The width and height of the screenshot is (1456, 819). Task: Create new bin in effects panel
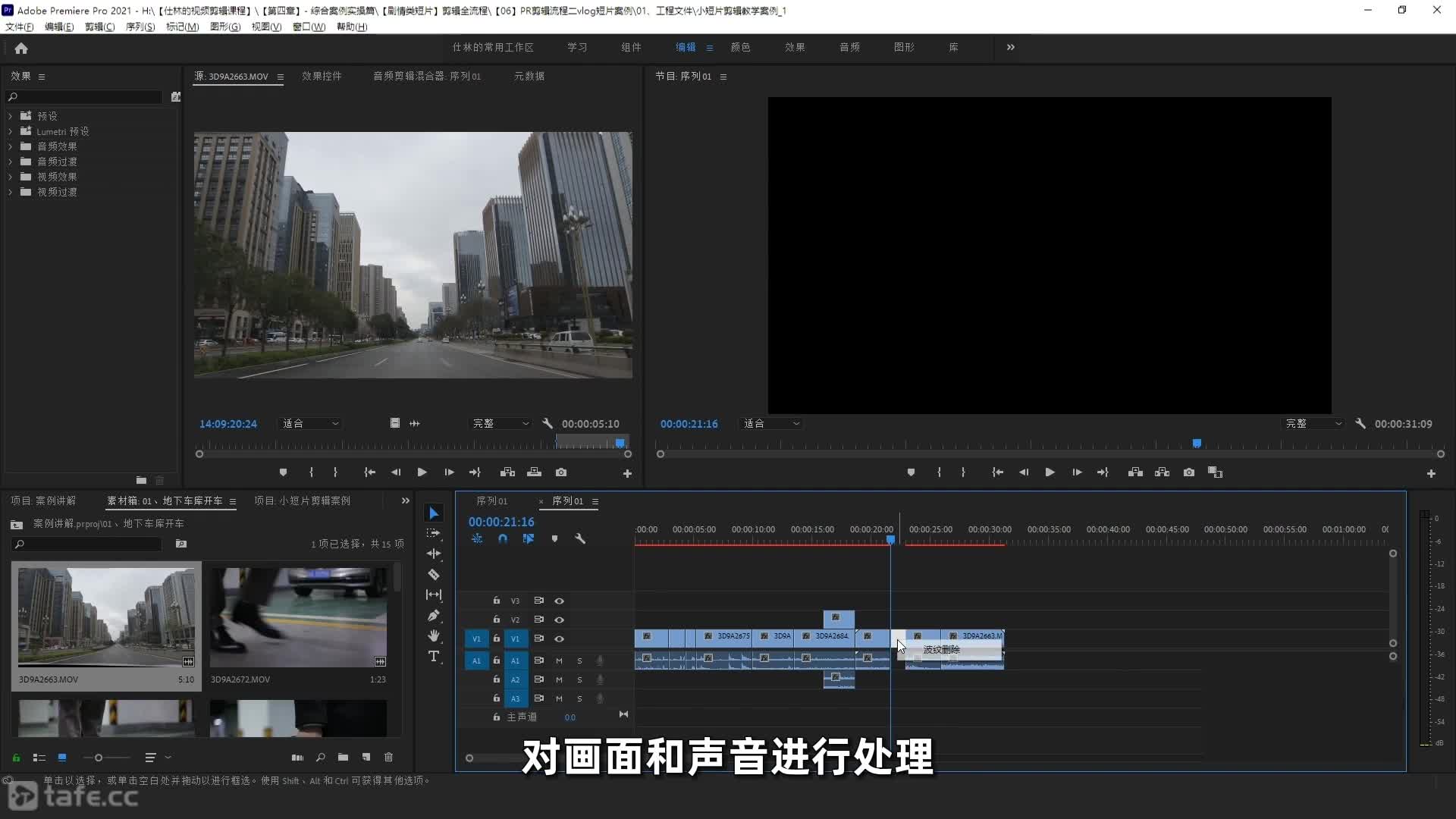(141, 480)
